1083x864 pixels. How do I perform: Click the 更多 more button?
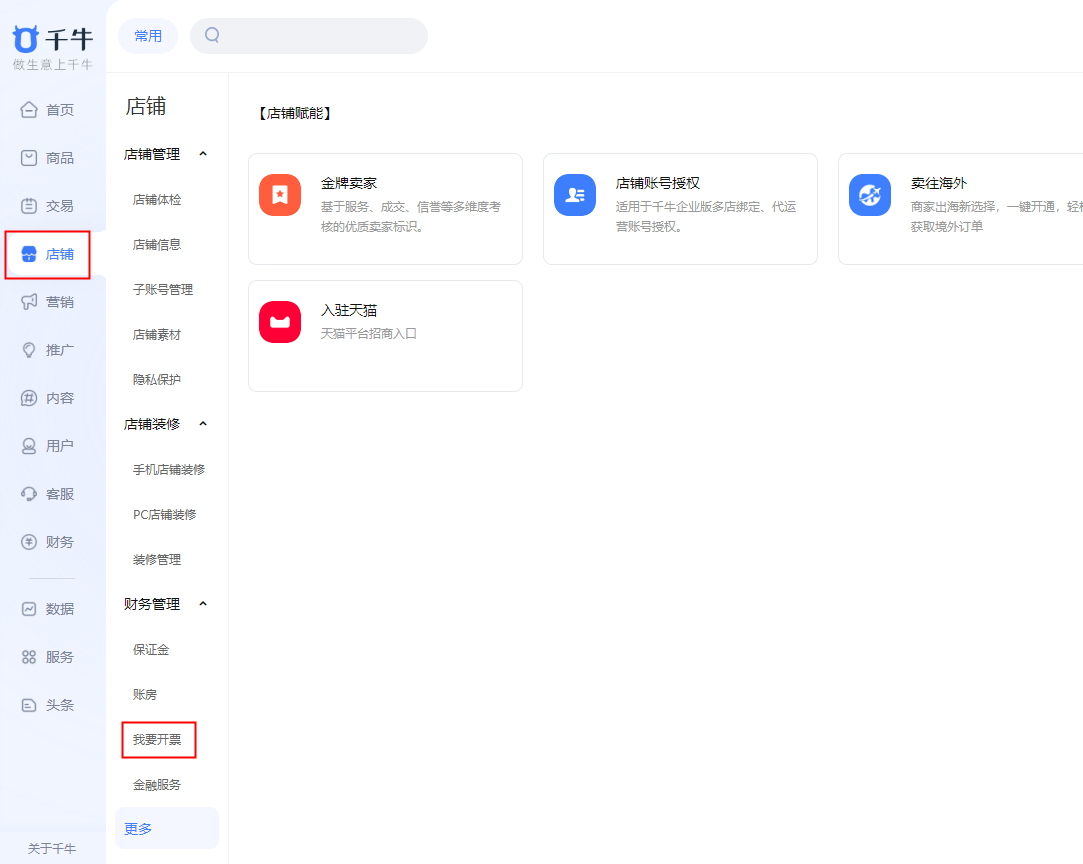[166, 829]
